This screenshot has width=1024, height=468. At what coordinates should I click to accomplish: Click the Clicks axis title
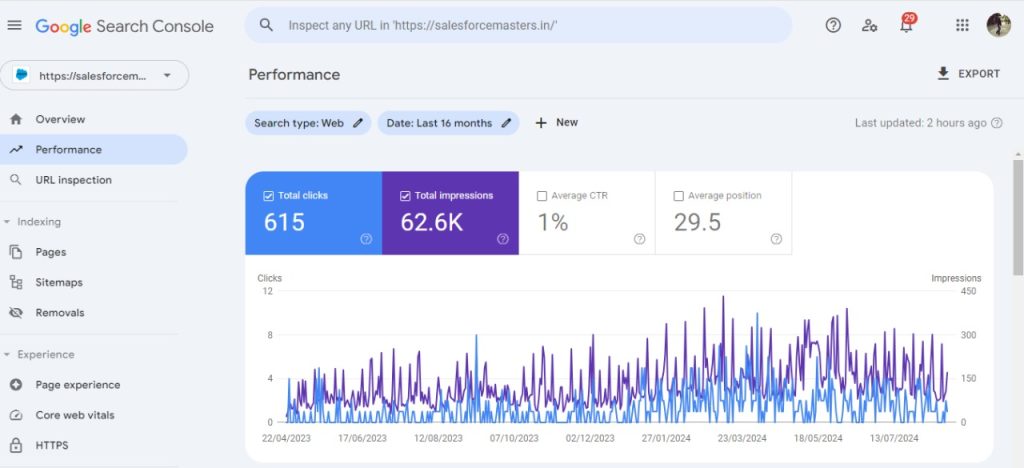click(270, 278)
